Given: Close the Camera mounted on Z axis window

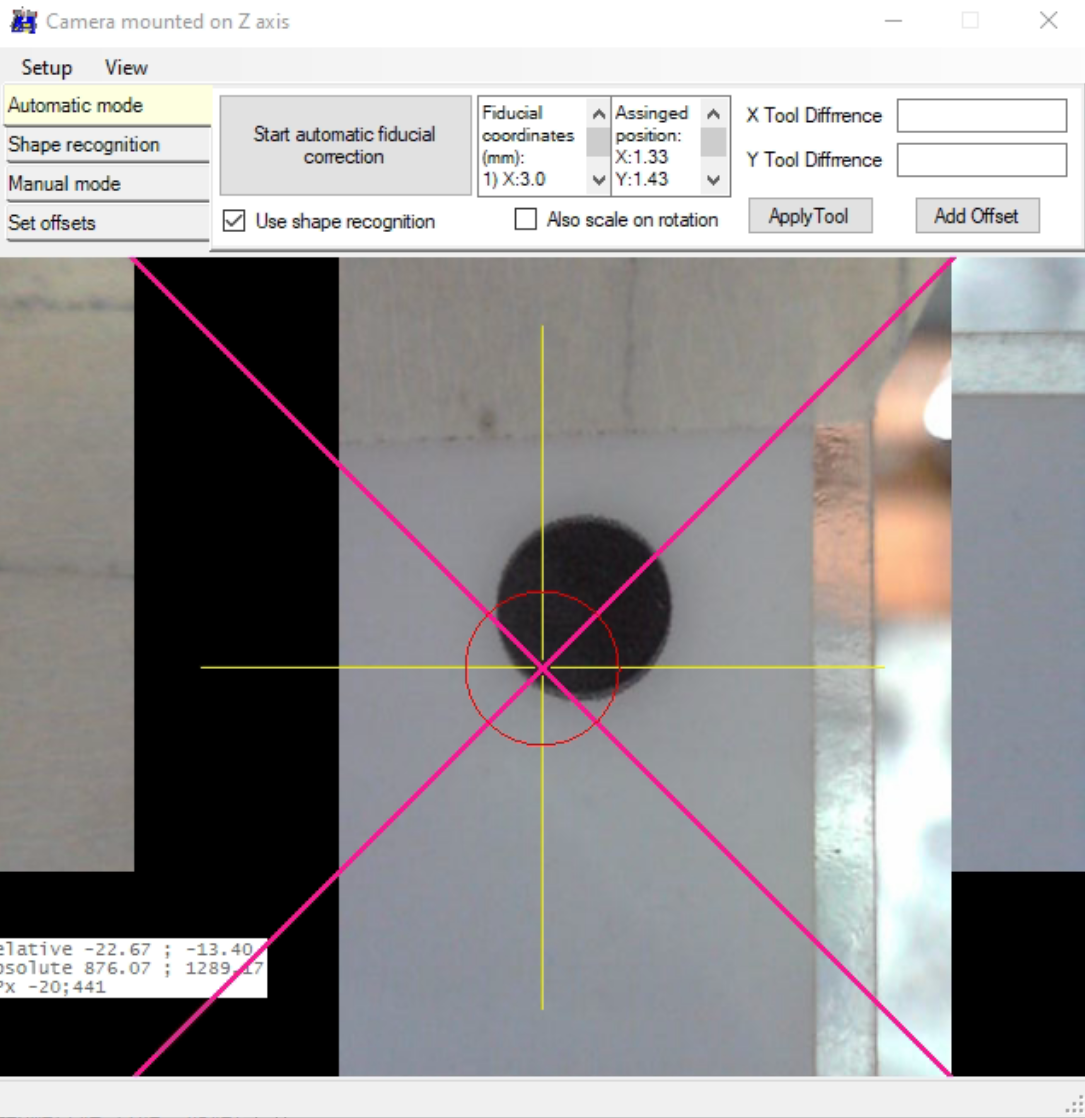Looking at the screenshot, I should (x=1048, y=21).
